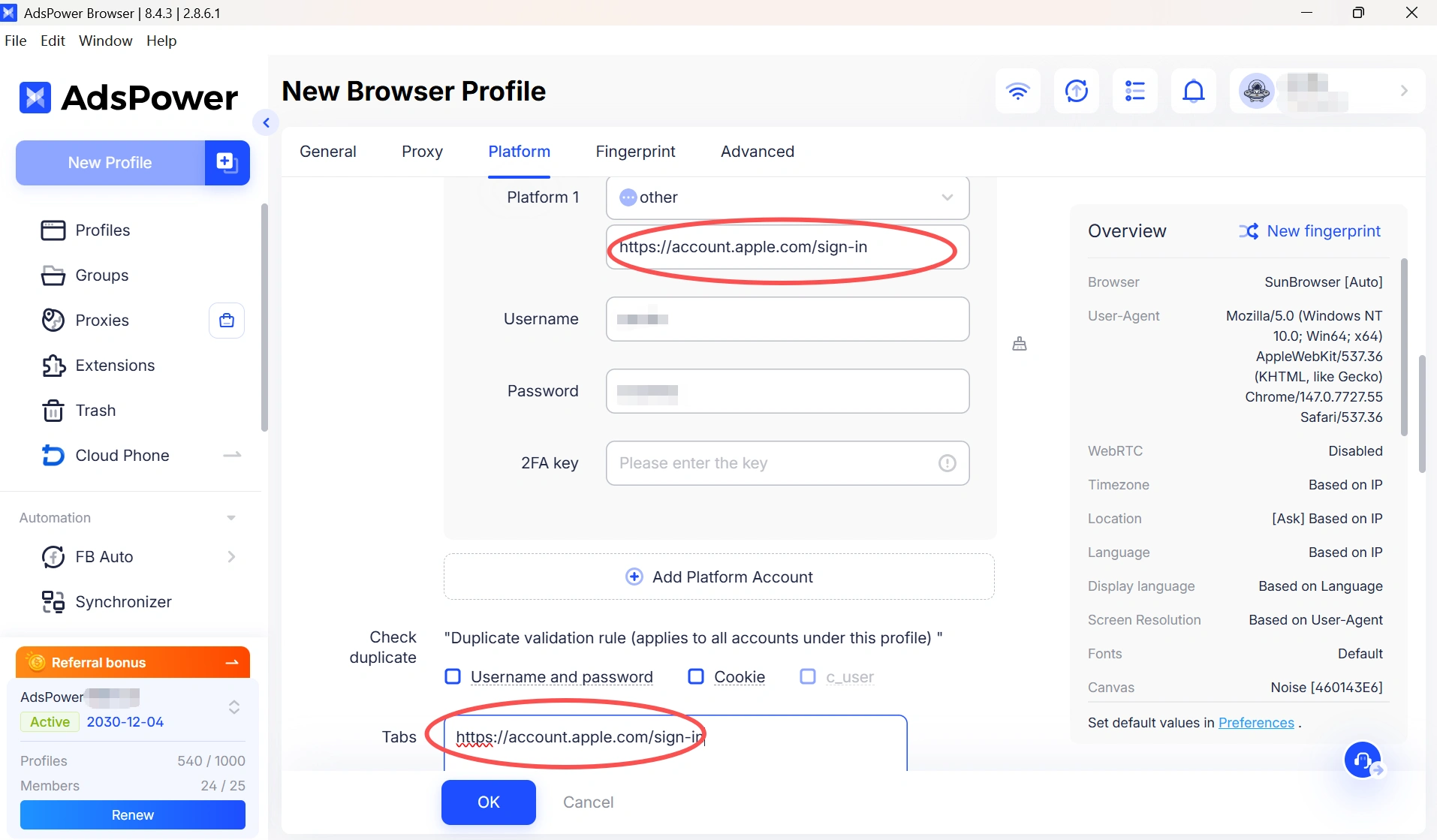Open the proxy store bag icon
Viewport: 1437px width, 840px height.
tap(227, 321)
